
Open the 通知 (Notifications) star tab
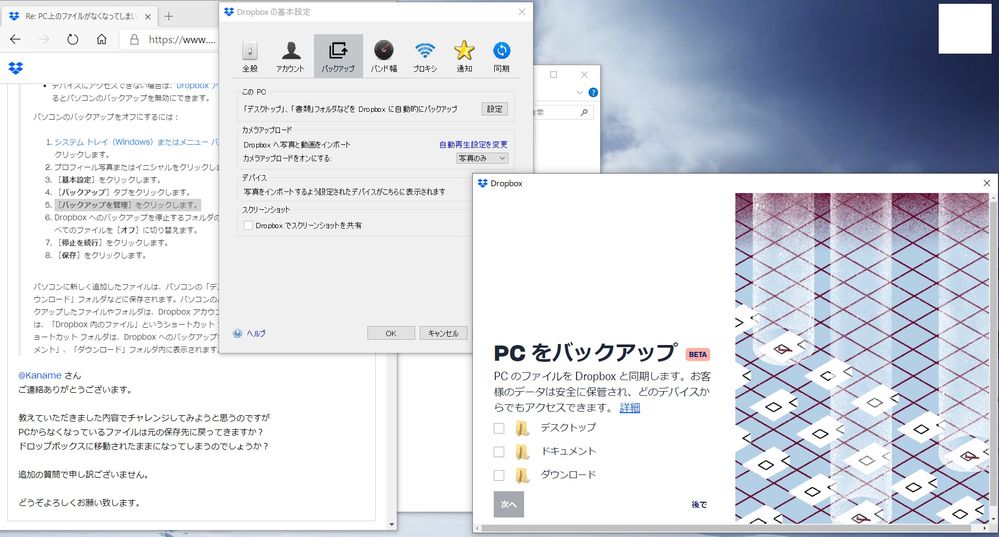[464, 56]
